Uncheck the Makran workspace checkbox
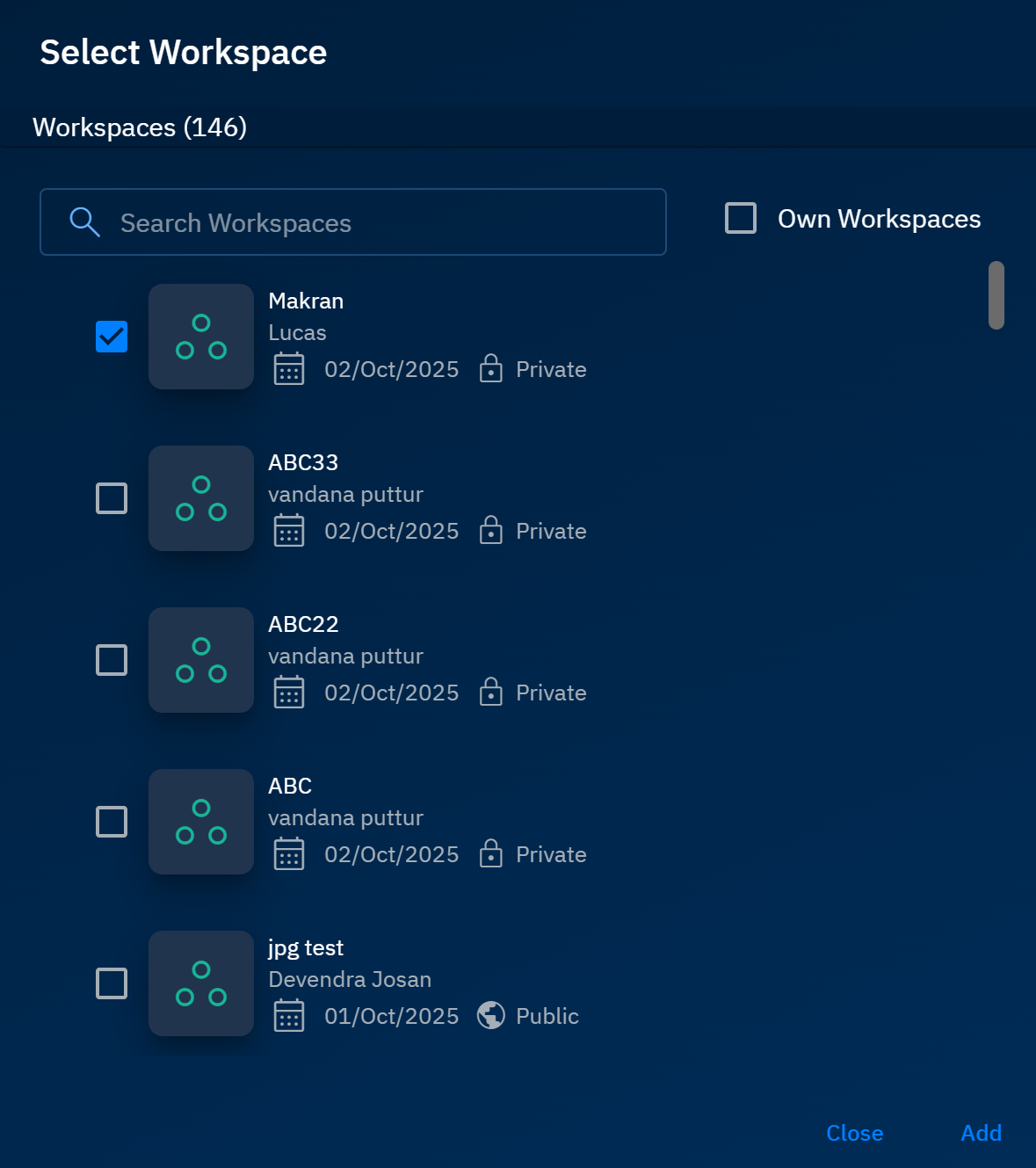Viewport: 1036px width, 1168px height. coord(112,337)
